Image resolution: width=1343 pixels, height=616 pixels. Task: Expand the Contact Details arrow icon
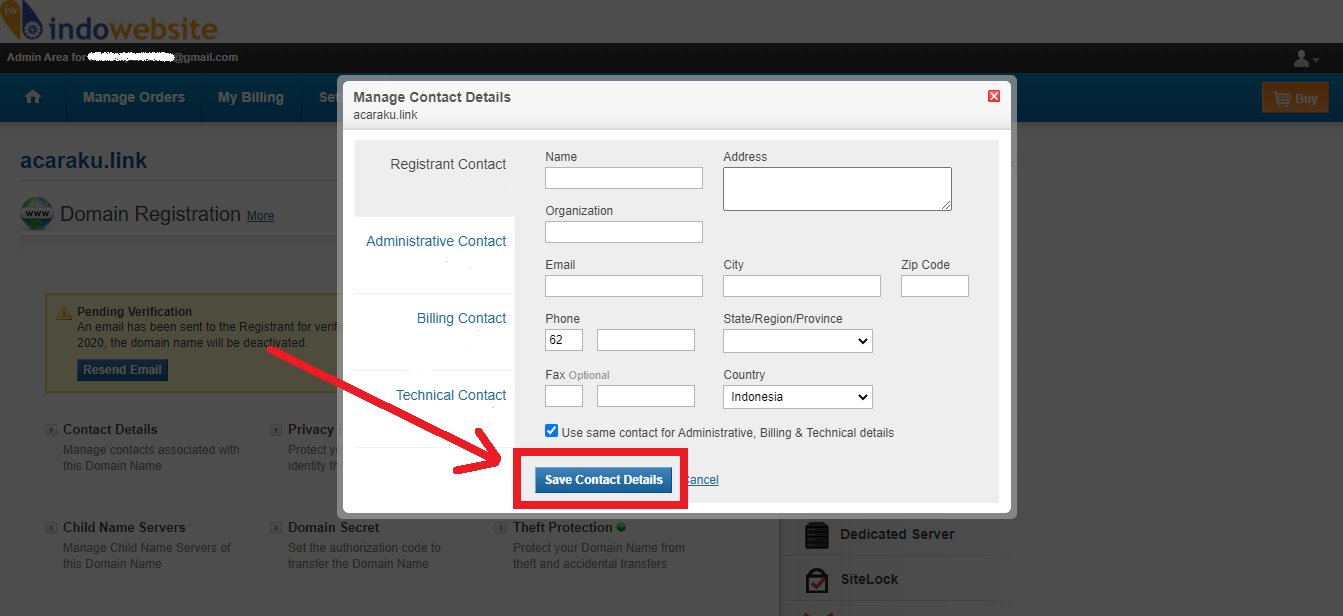click(x=51, y=430)
